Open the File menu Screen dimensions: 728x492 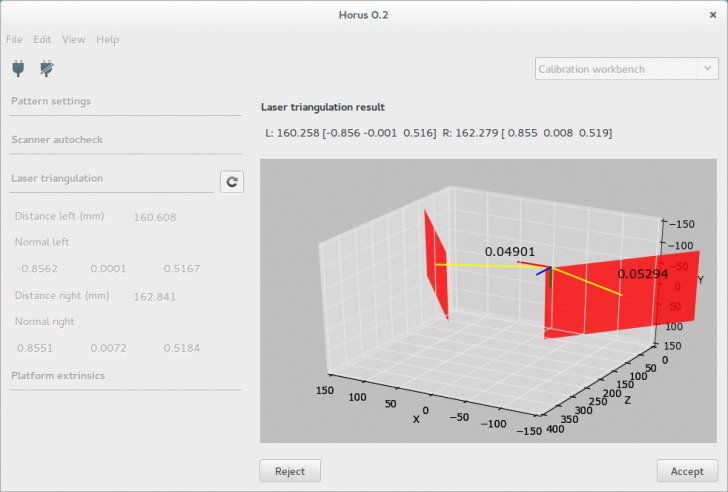coord(14,39)
